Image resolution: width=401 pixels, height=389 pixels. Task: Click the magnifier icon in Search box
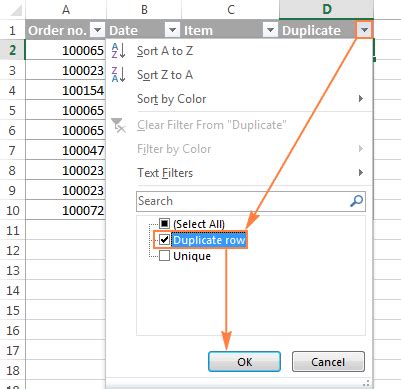tap(356, 201)
